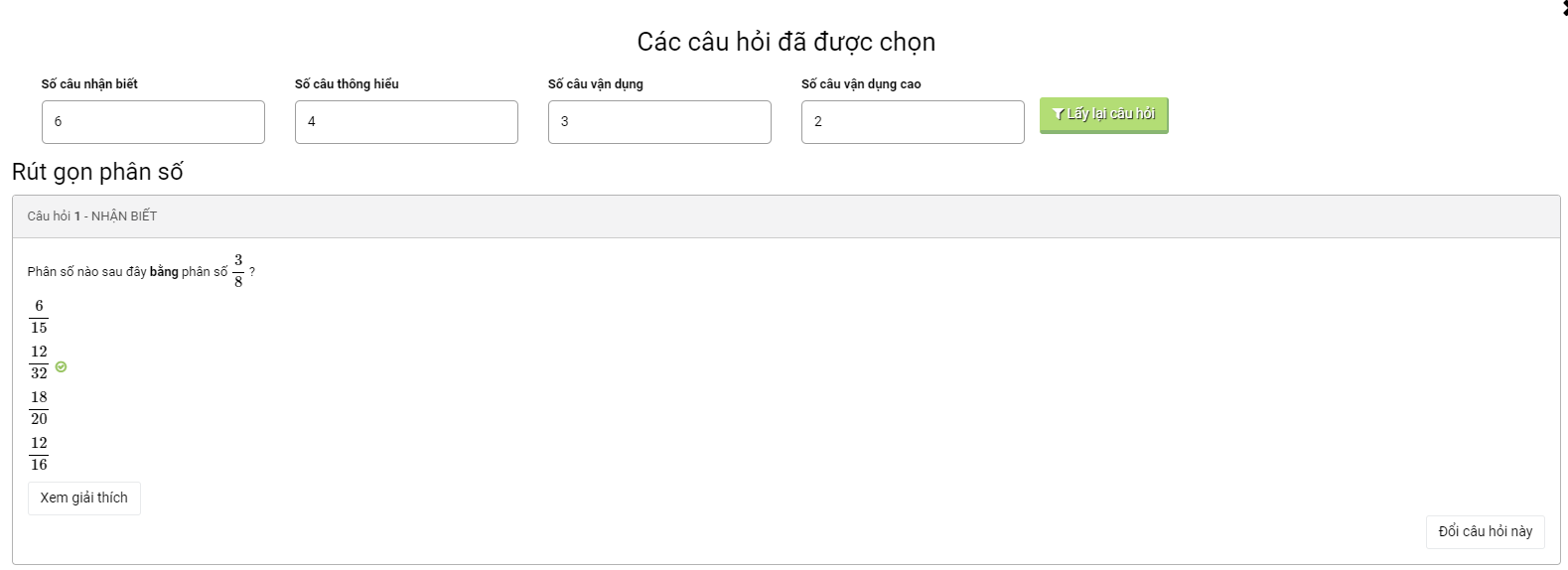Click the answer fraction 12/16
The image size is (1568, 570).
point(39,454)
